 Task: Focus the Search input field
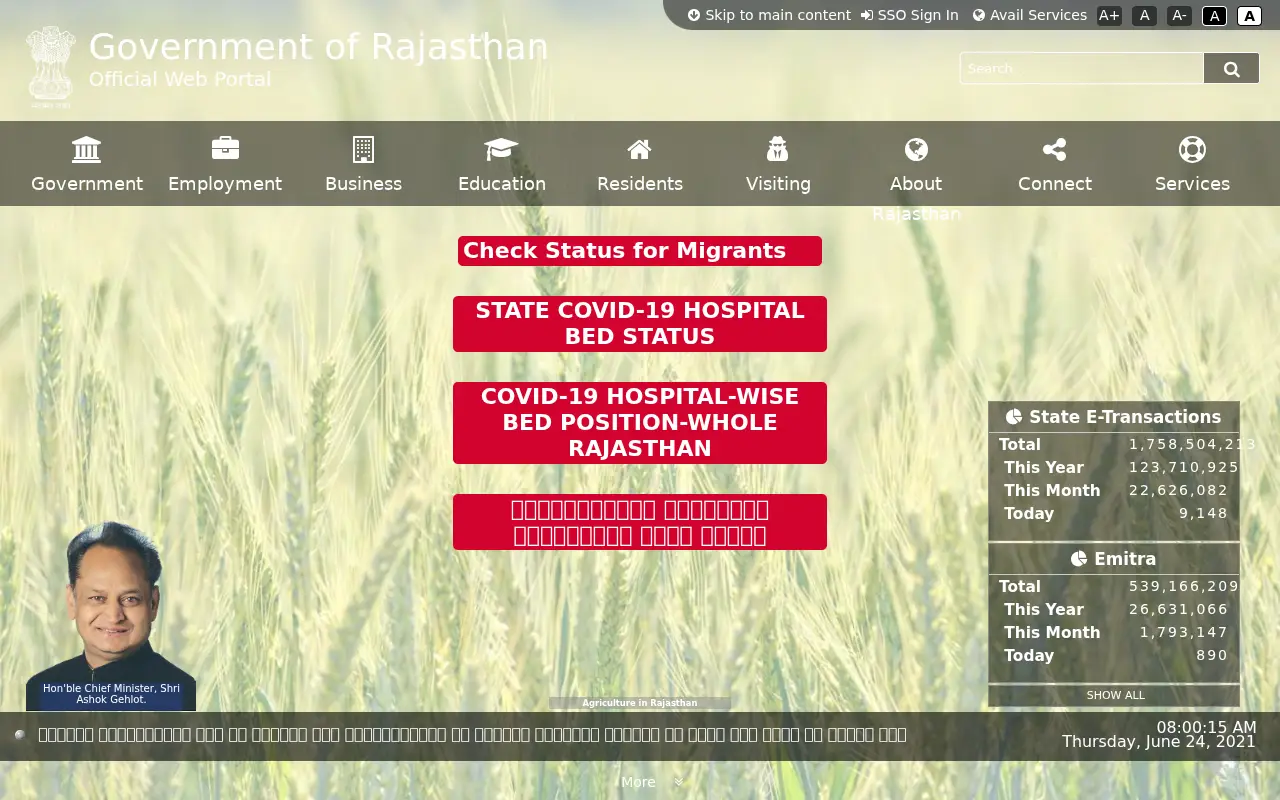point(1082,68)
